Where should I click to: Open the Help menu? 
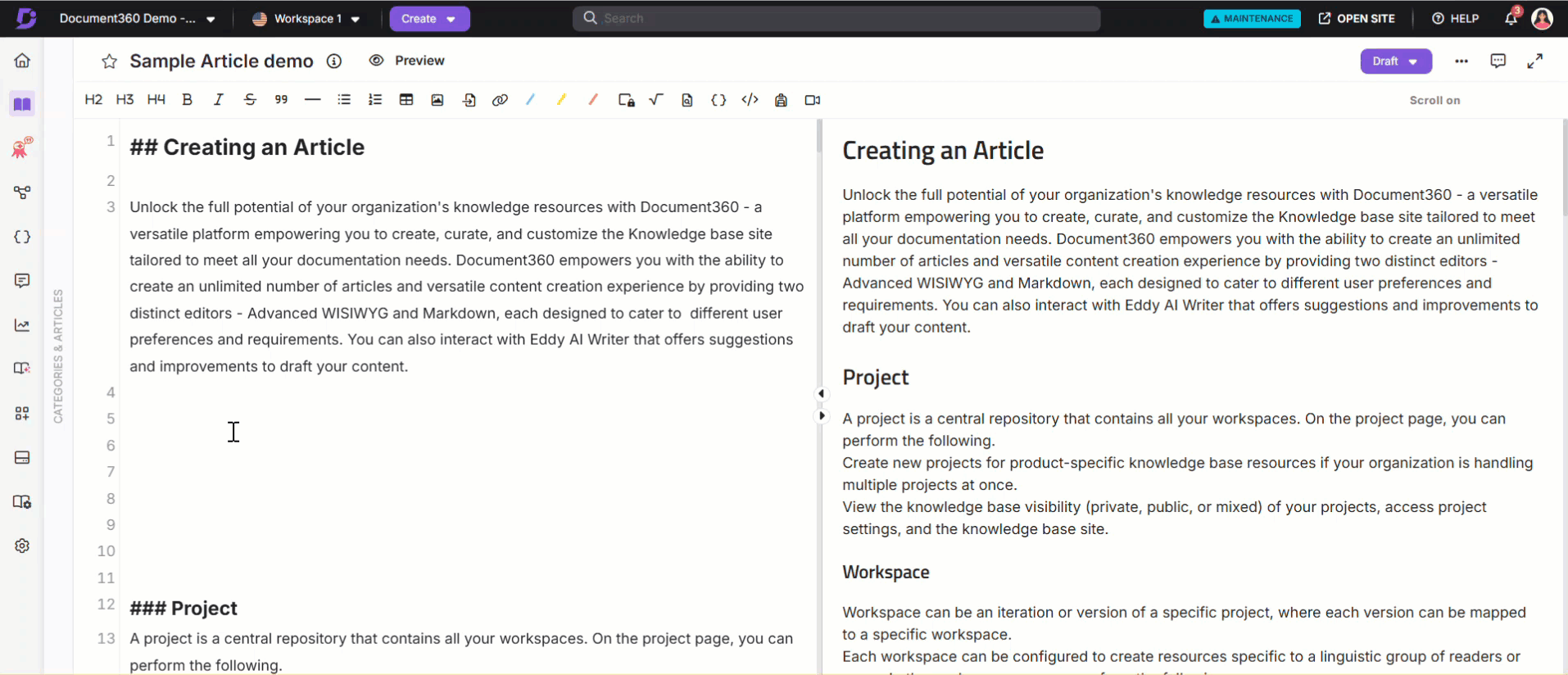1455,19
